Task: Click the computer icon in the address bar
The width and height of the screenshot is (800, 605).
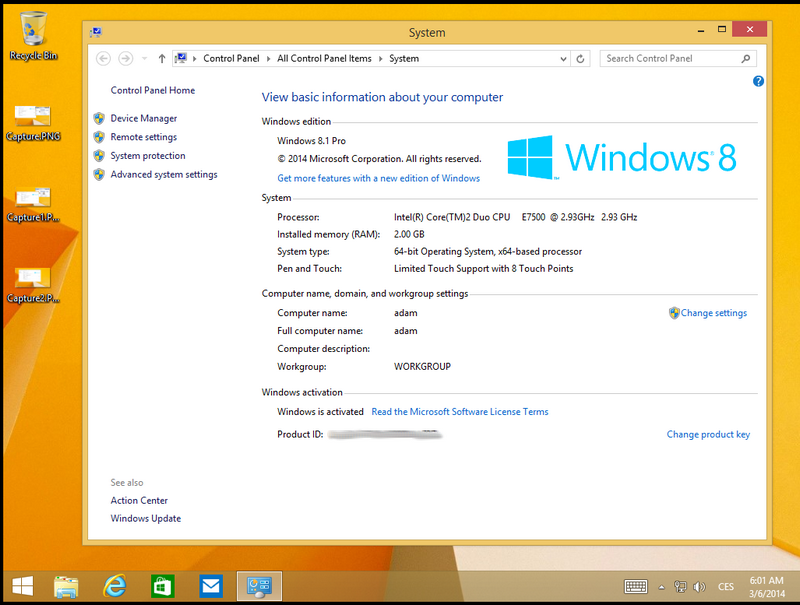Action: 181,59
